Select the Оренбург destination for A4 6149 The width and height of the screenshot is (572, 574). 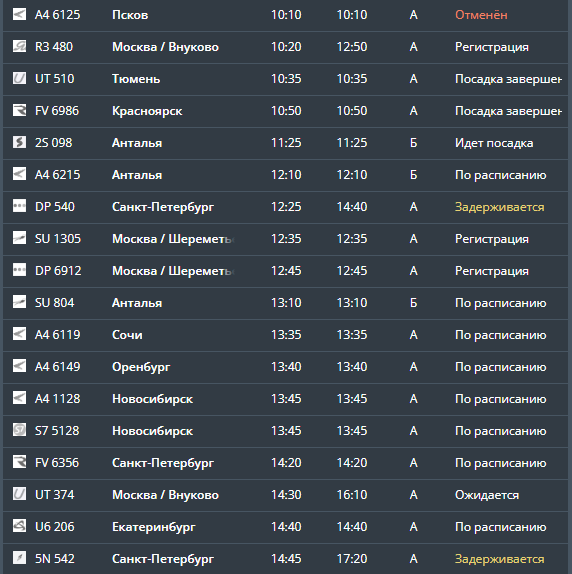(141, 367)
